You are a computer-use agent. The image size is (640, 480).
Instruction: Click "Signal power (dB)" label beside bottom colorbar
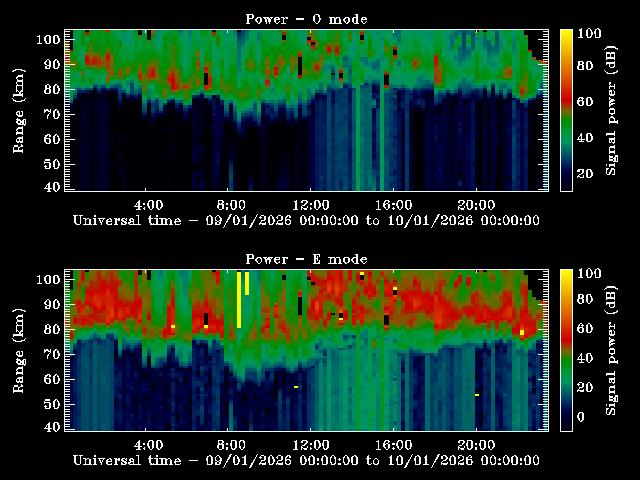611,349
